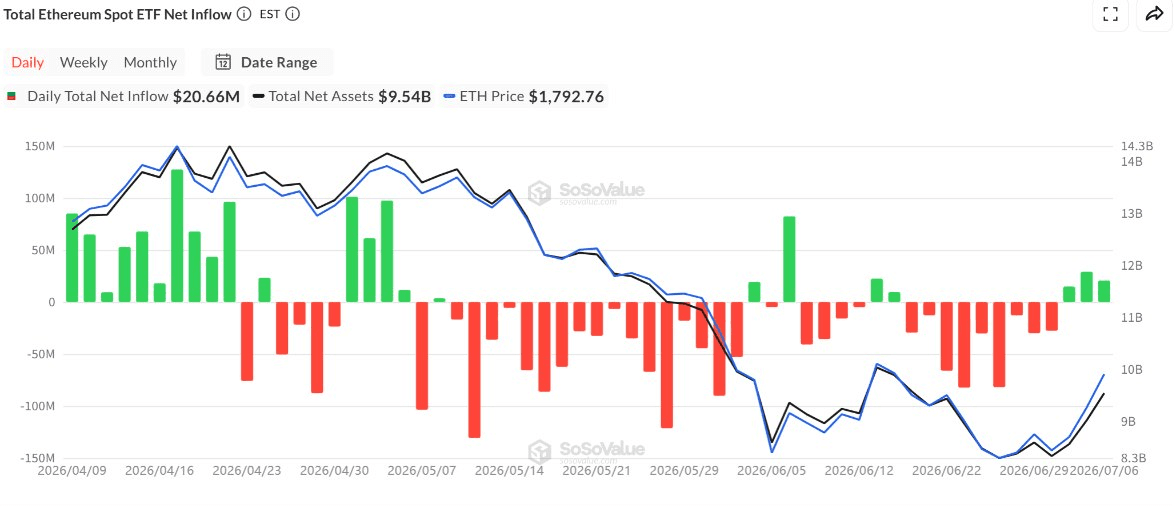Click the blue ETH Price legend swatch
The width and height of the screenshot is (1174, 506).
coord(449,97)
